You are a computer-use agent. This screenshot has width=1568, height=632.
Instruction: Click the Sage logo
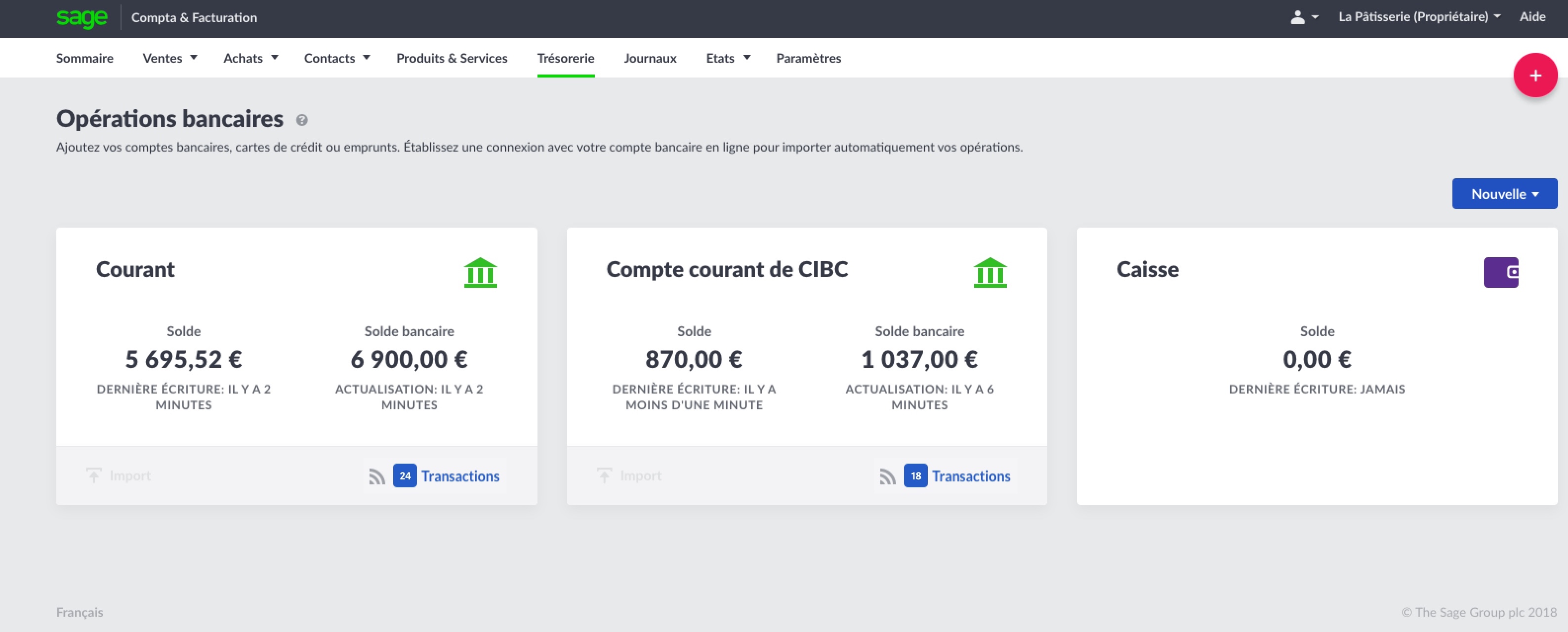82,18
